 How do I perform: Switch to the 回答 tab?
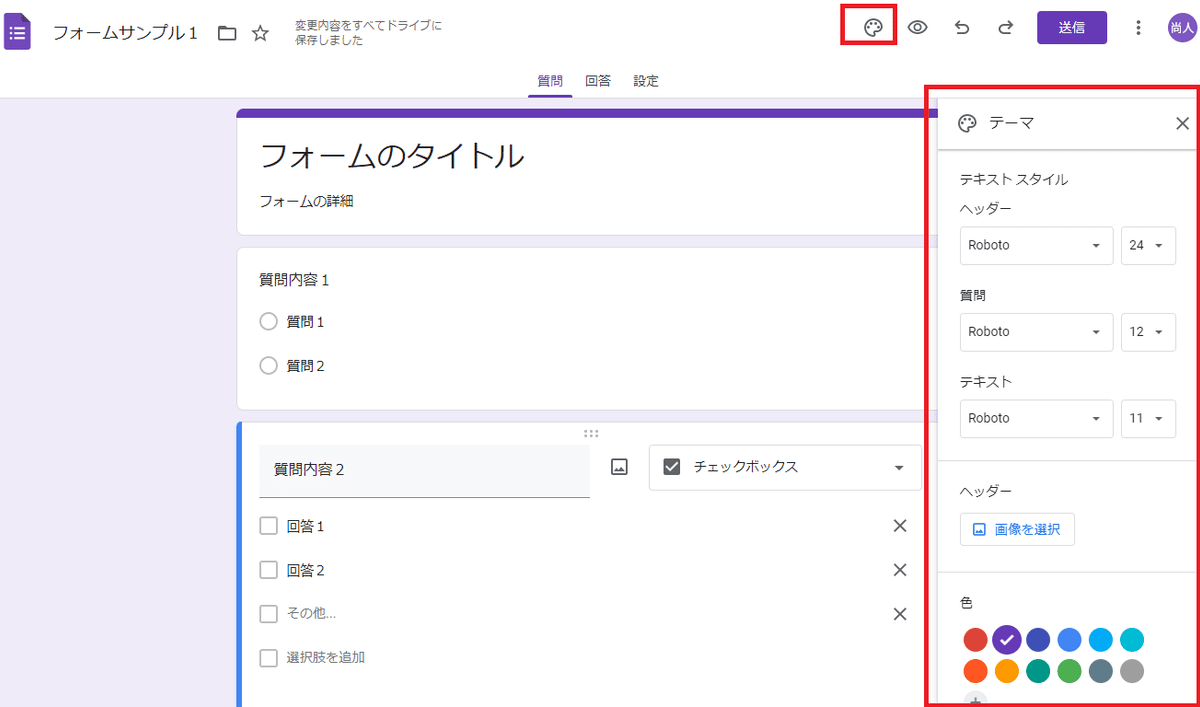598,81
